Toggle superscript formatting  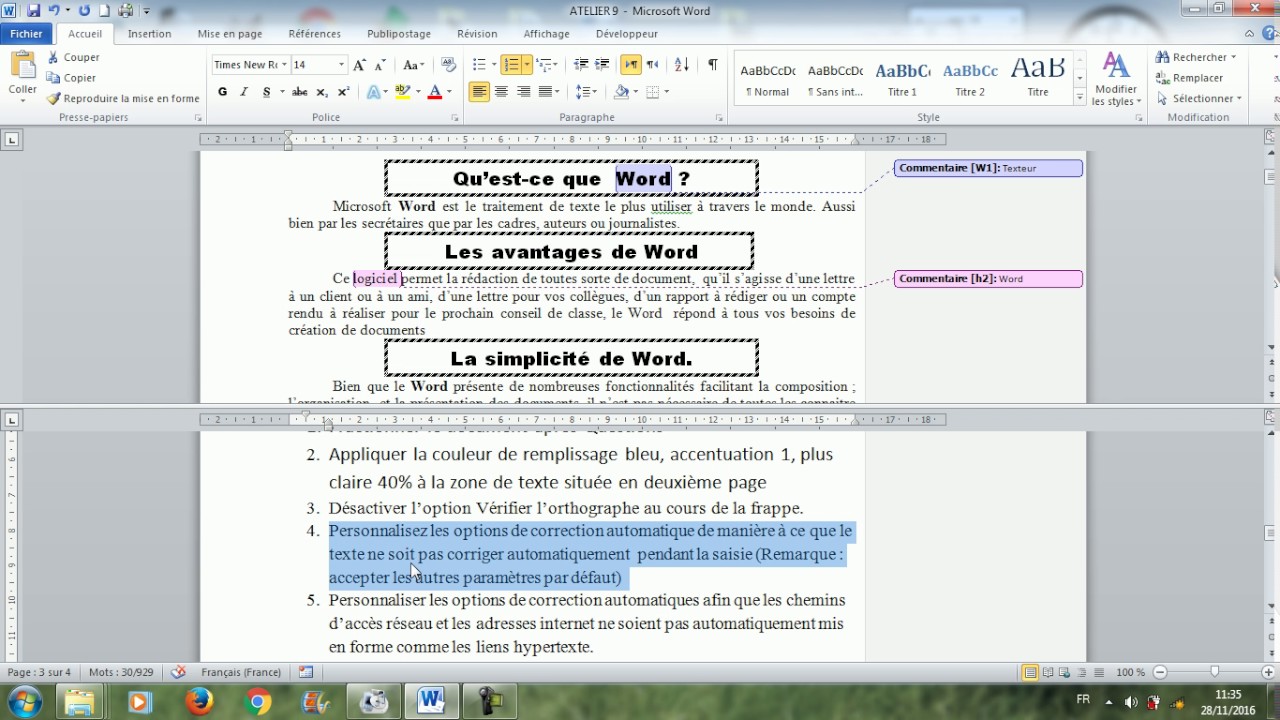tap(343, 92)
